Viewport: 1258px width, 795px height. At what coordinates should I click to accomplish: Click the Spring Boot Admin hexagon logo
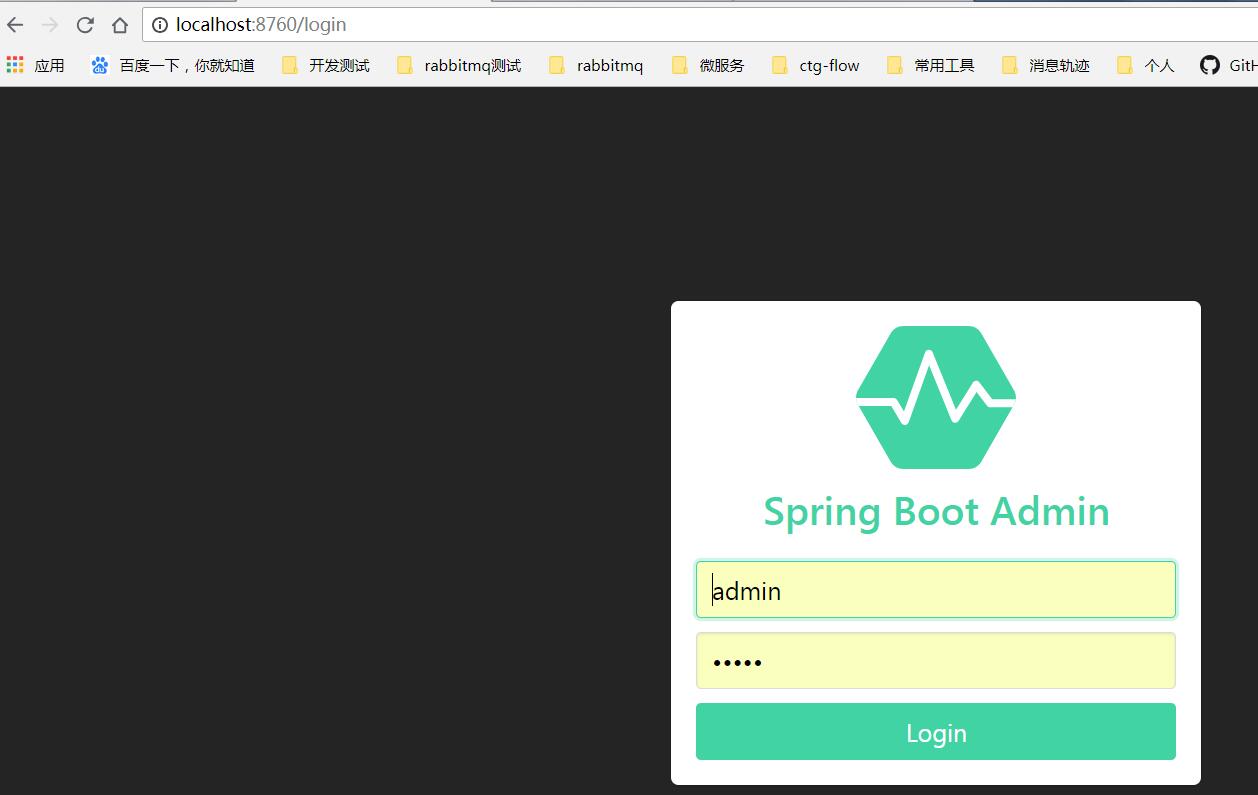[936, 397]
